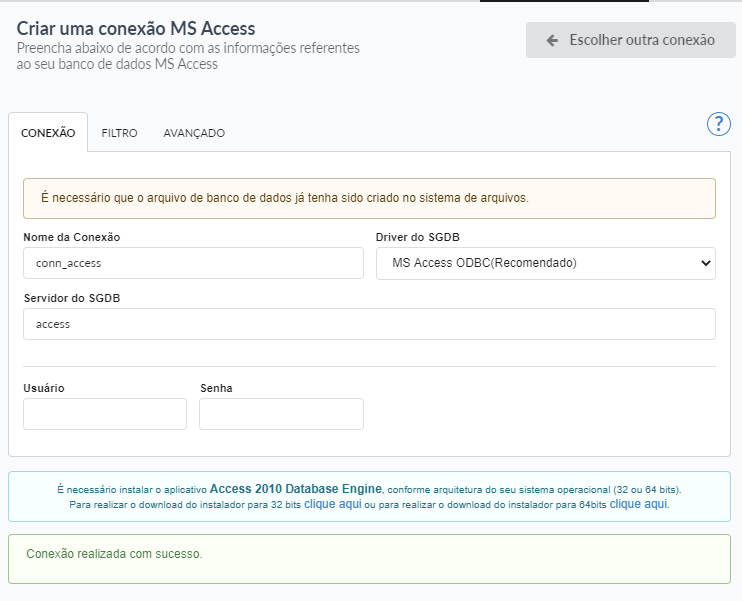Select the AVANÇADO tab

click(x=194, y=133)
